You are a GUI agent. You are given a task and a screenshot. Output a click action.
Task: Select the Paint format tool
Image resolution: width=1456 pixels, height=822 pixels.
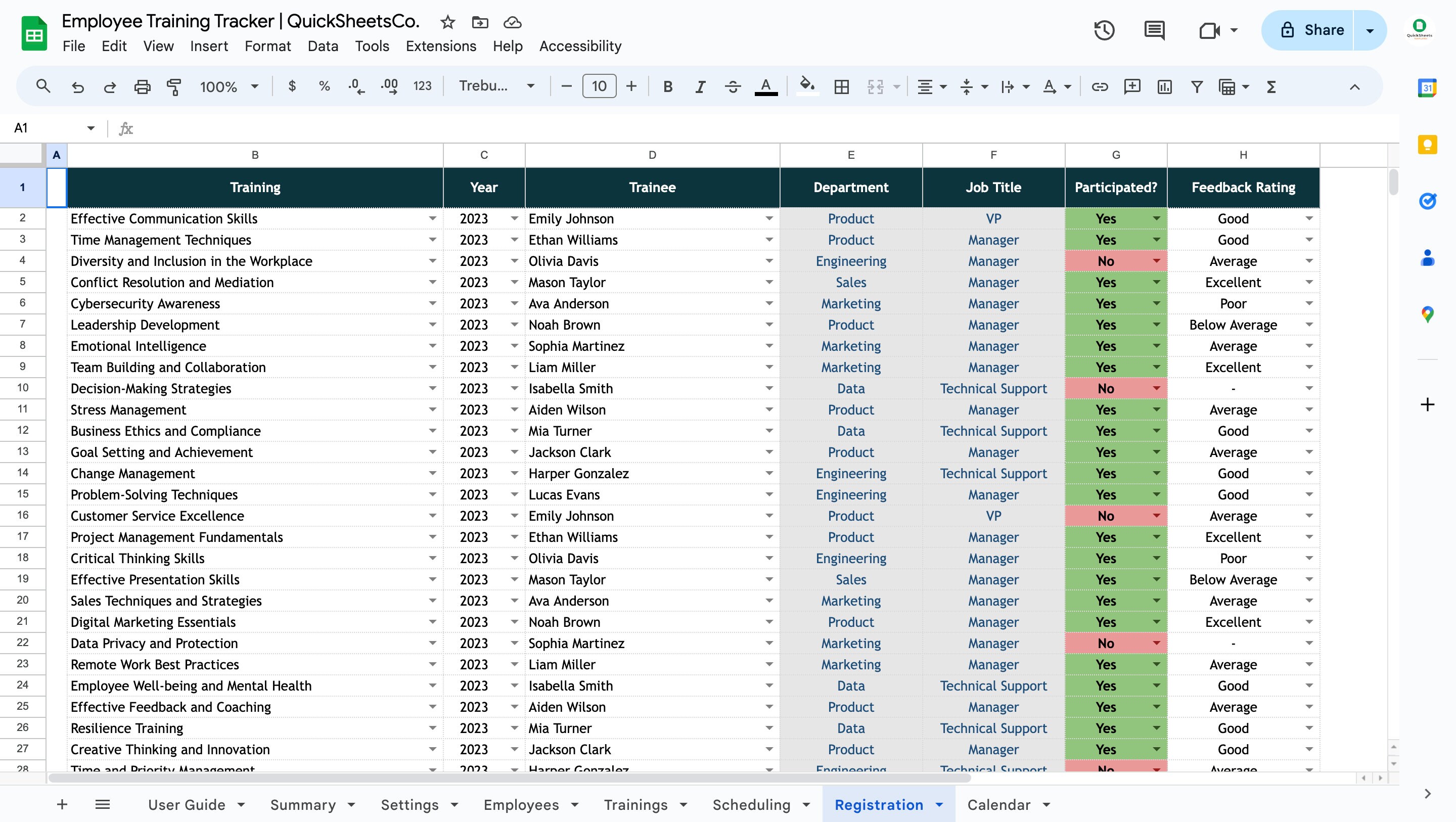coord(174,86)
